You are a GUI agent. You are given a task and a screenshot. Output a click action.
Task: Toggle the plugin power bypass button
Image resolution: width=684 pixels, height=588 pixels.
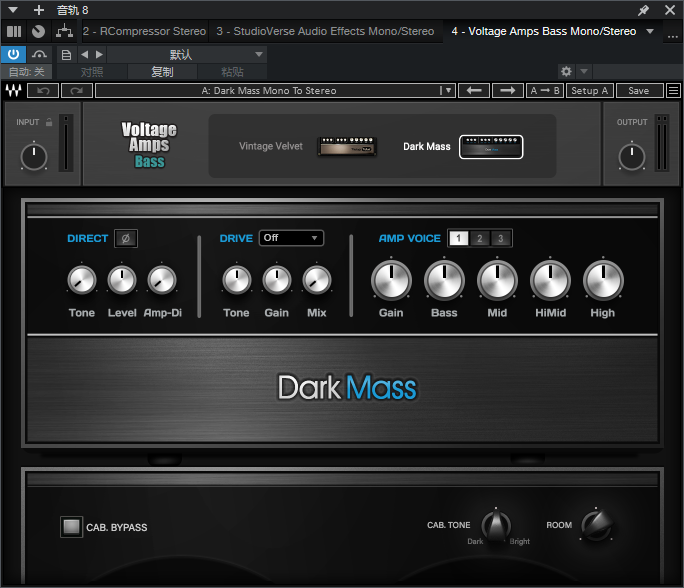[x=14, y=55]
